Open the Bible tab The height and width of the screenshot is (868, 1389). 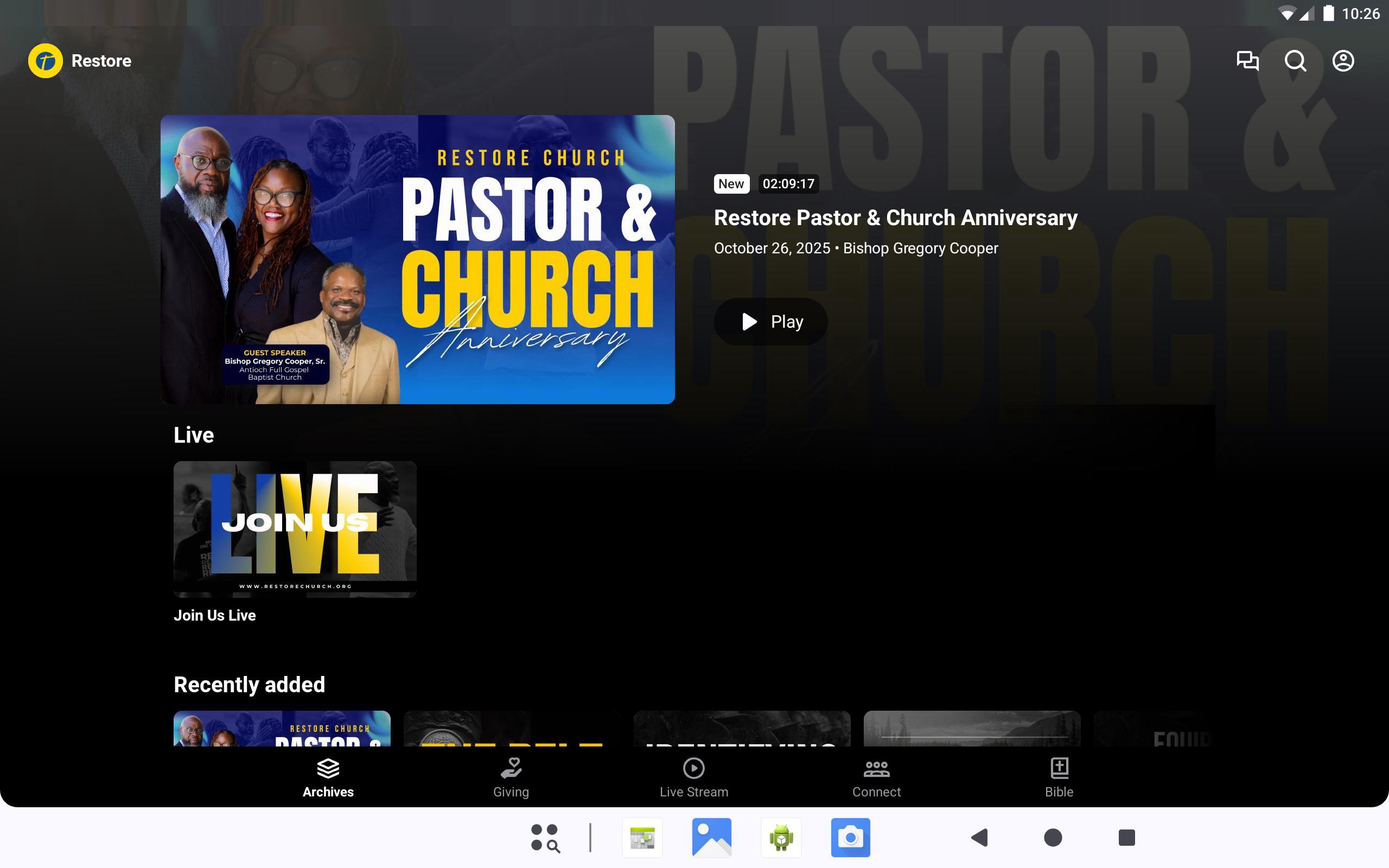point(1059,778)
